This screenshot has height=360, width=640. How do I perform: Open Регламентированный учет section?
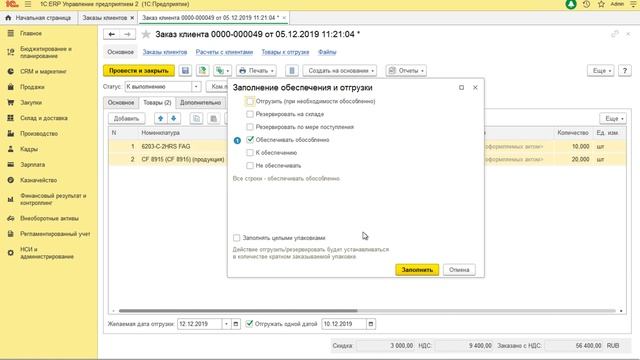pyautogui.click(x=55, y=234)
